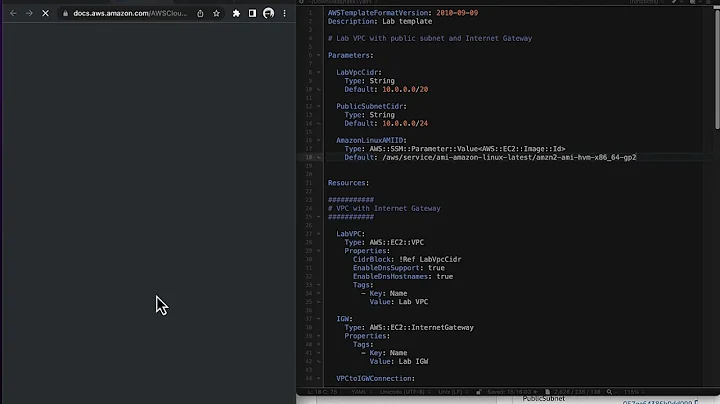Screen dimensions: 720x404
Task: Click the line and column position indicator
Action: [x=322, y=392]
